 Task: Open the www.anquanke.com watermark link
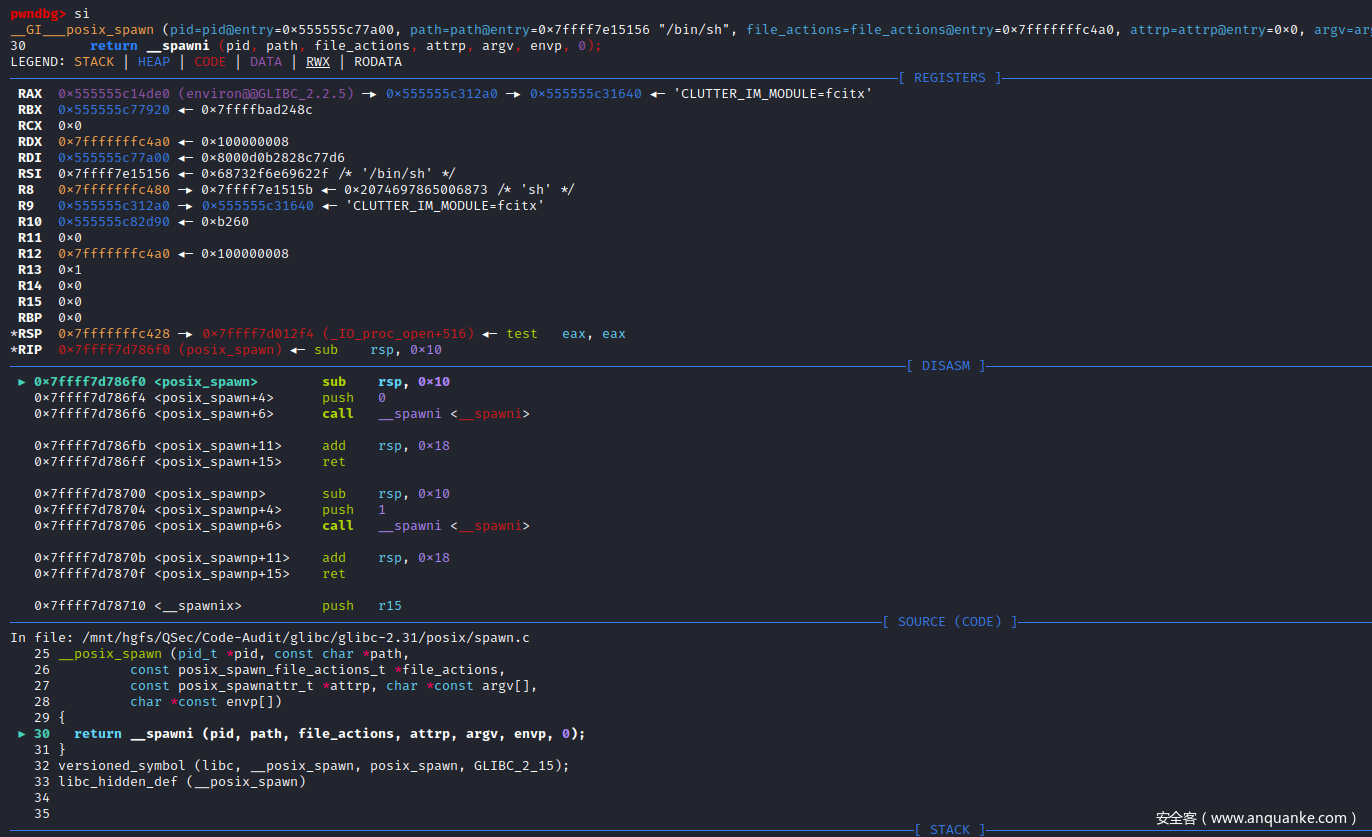coord(1256,818)
